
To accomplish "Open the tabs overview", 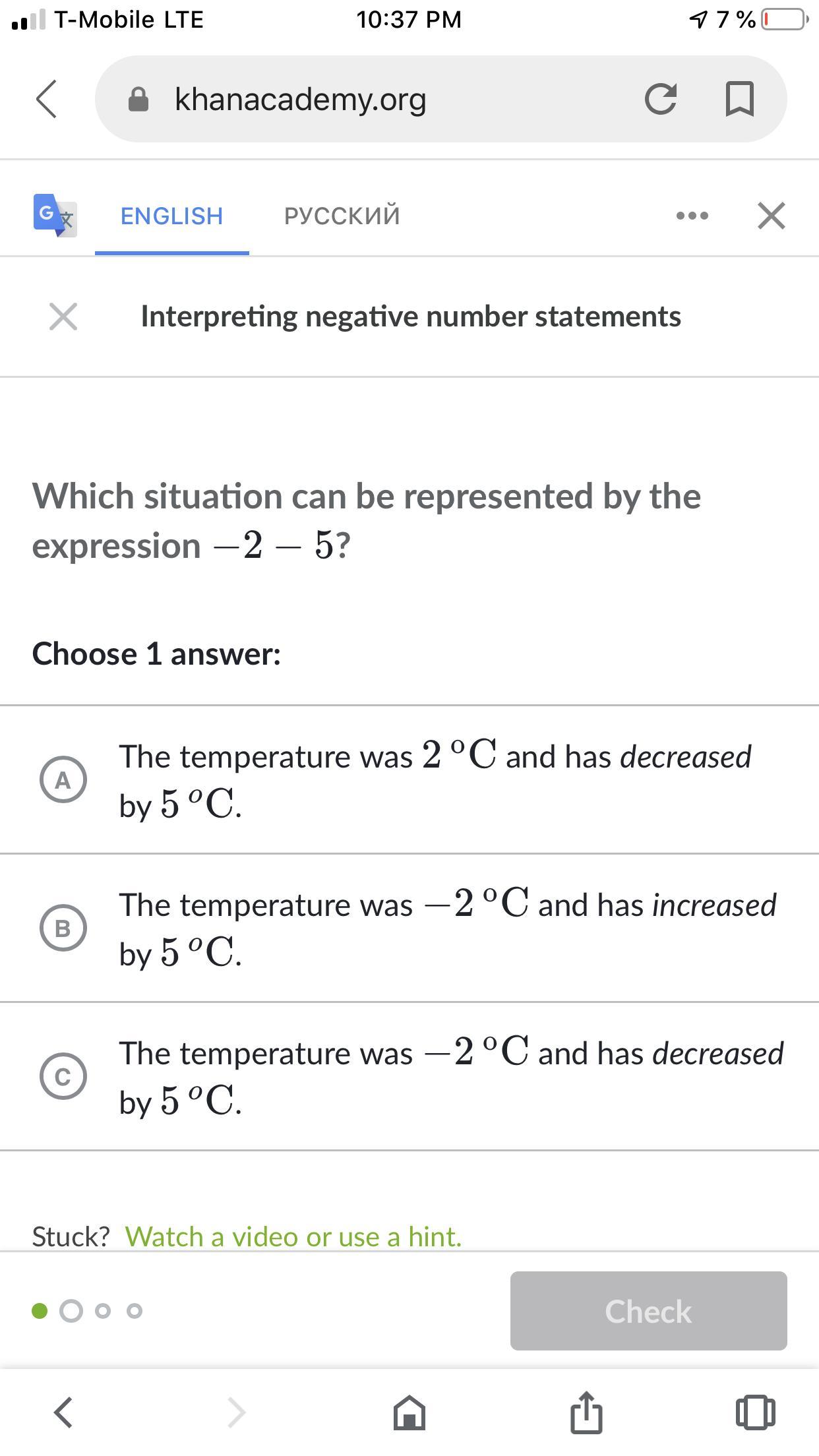I will click(755, 1412).
